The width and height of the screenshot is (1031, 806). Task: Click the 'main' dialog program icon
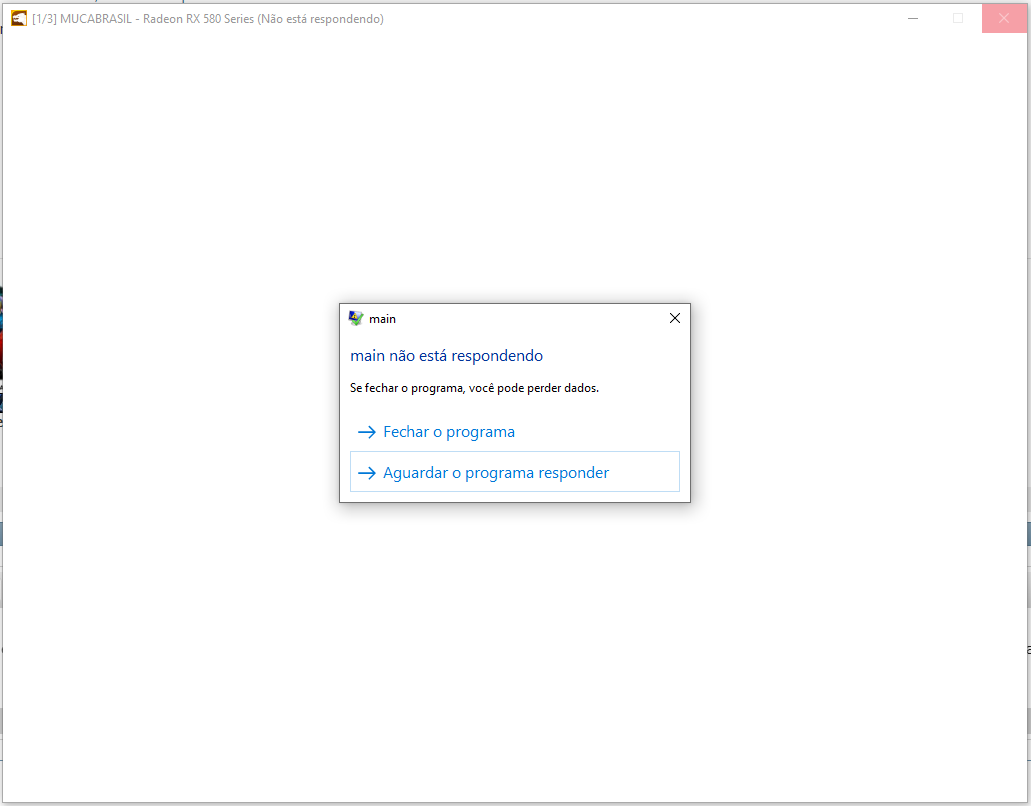tap(356, 318)
